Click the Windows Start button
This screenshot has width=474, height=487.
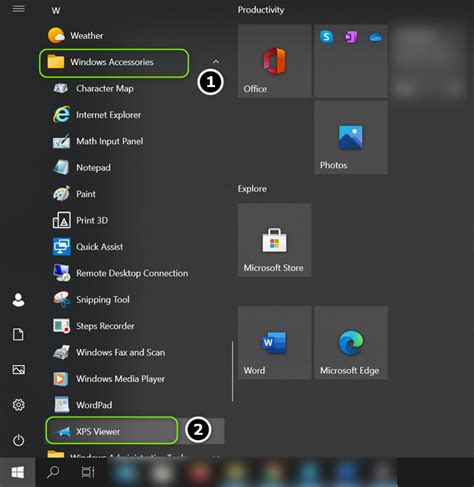(18, 472)
